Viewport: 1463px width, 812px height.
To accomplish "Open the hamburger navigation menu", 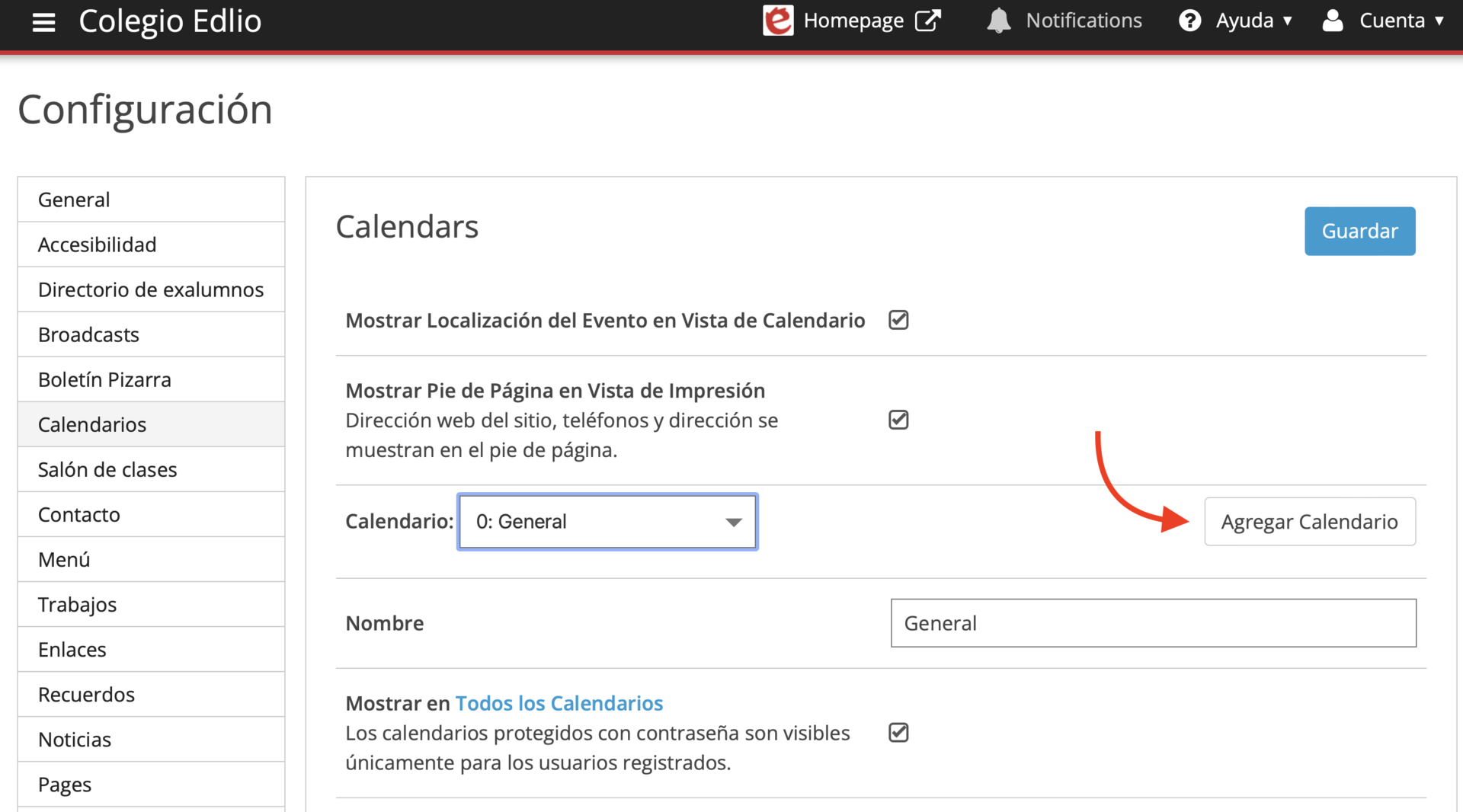I will tap(43, 22).
